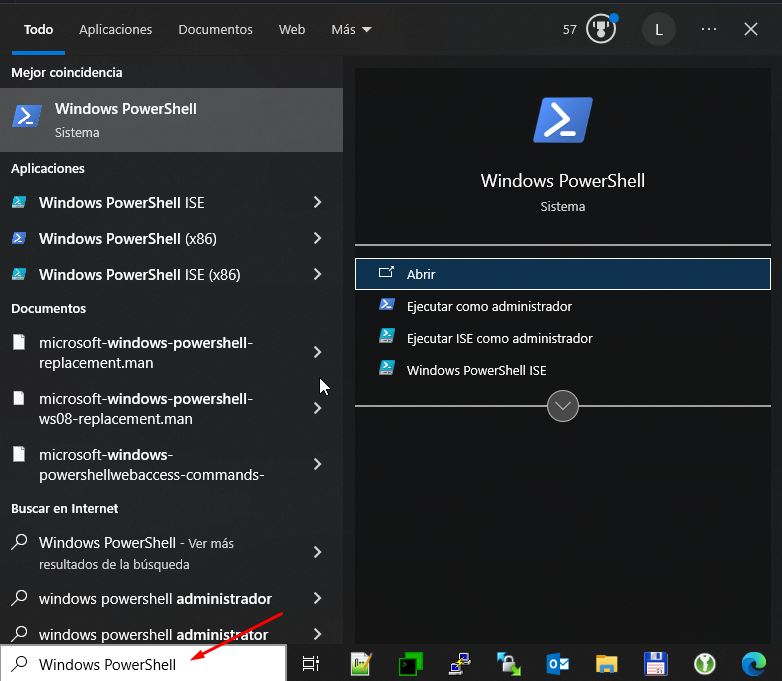Expand the powershellwebaccess-commands result arrow
Viewport: 782px width, 681px height.
tap(318, 464)
